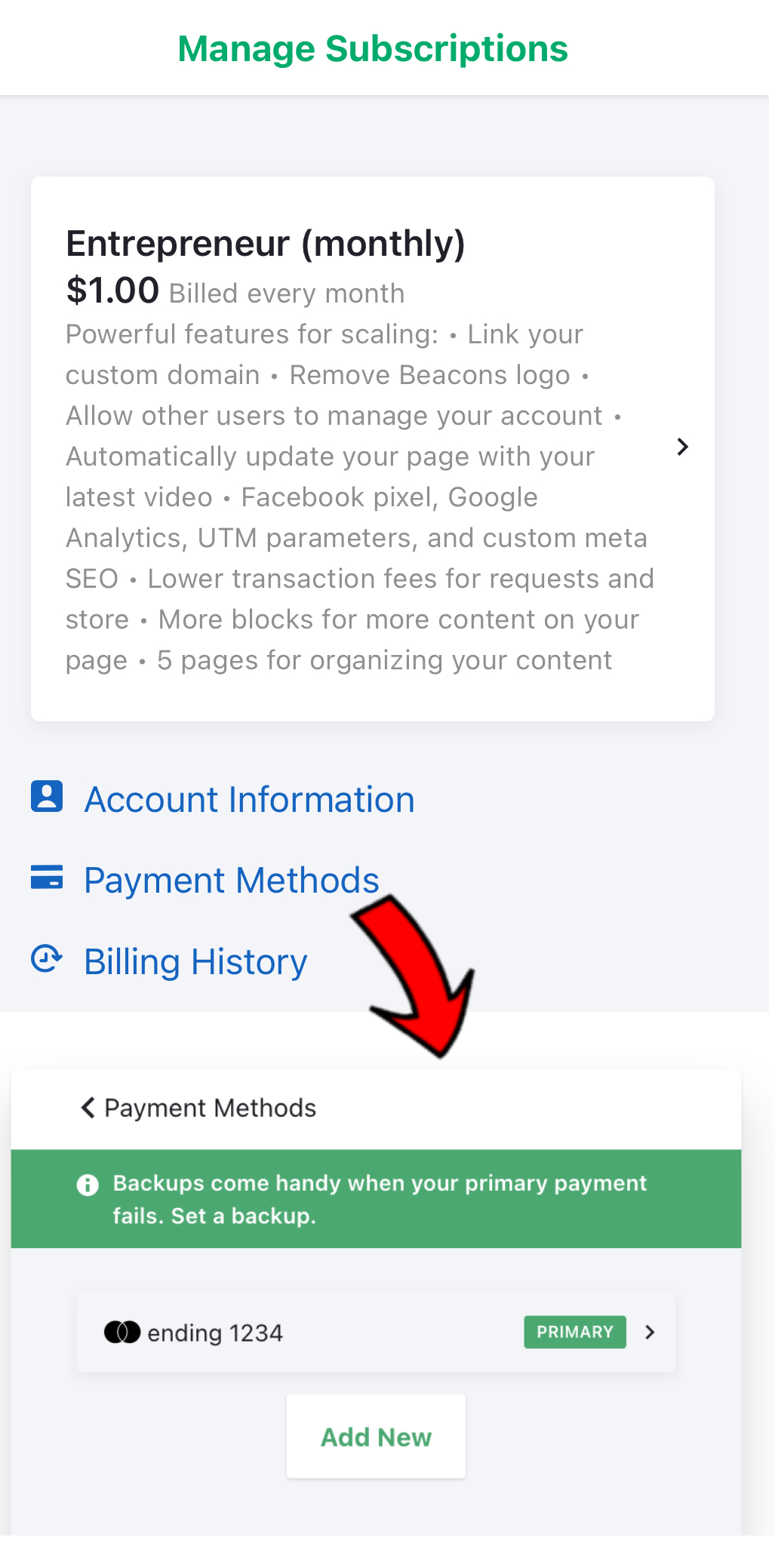Viewport: 775px width, 1568px height.
Task: Open the Account Information link
Action: click(x=249, y=799)
